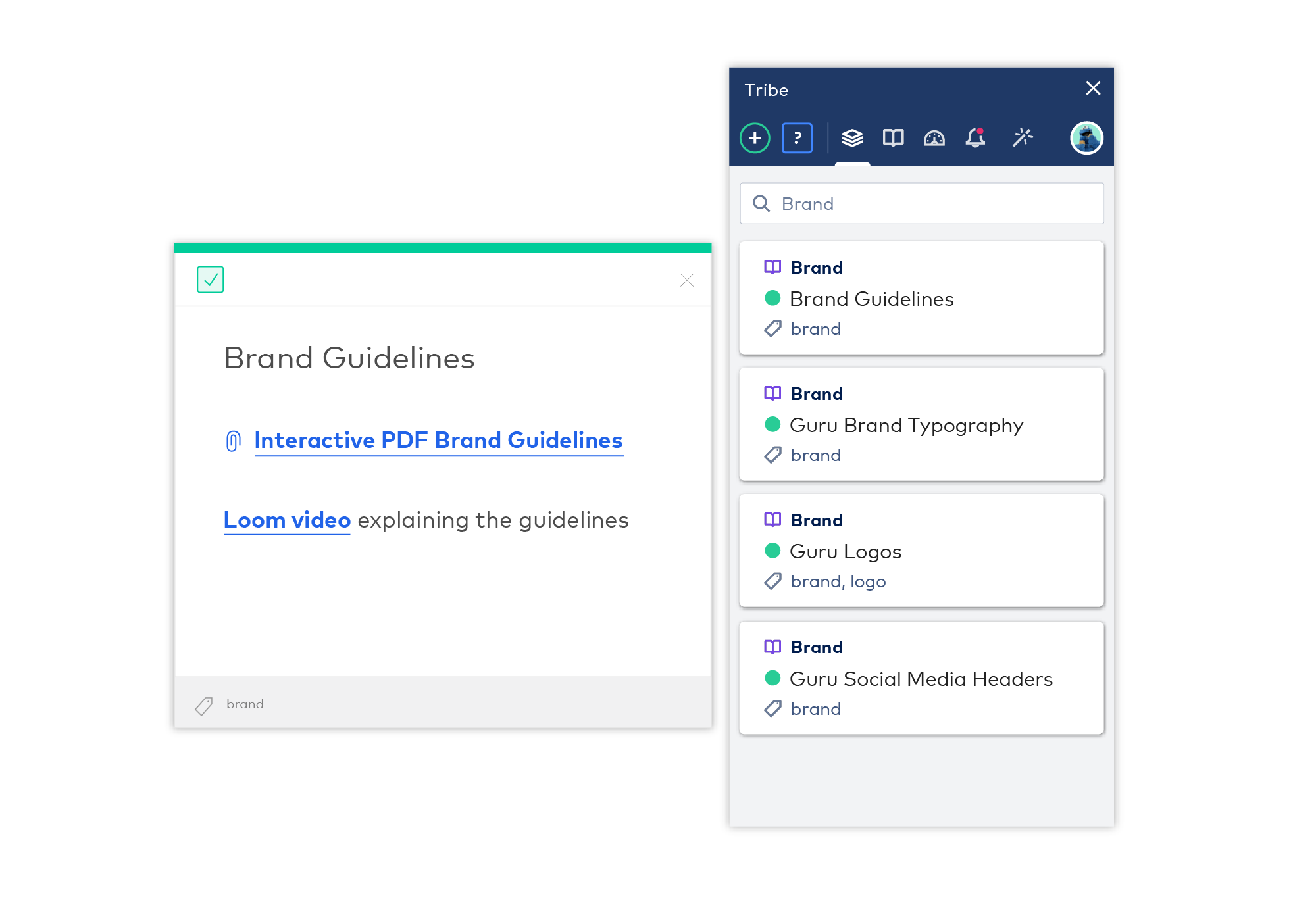The height and width of the screenshot is (909, 1316).
Task: Open Interactive PDF Brand Guidelines link
Action: point(439,441)
